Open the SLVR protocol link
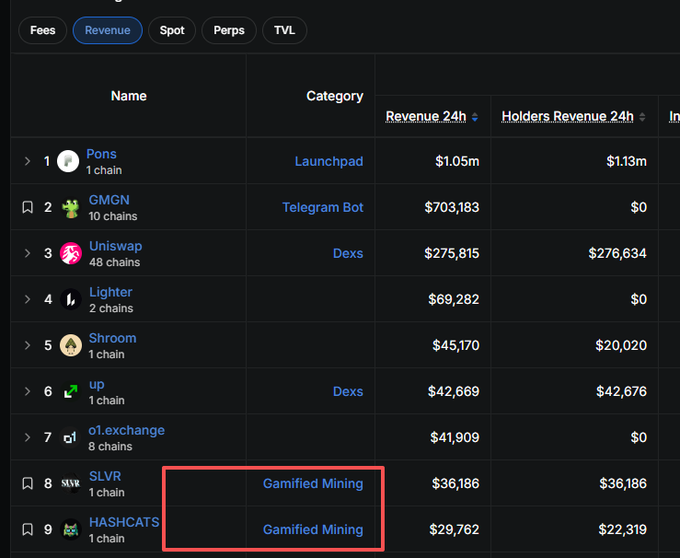This screenshot has height=558, width=680. click(105, 476)
